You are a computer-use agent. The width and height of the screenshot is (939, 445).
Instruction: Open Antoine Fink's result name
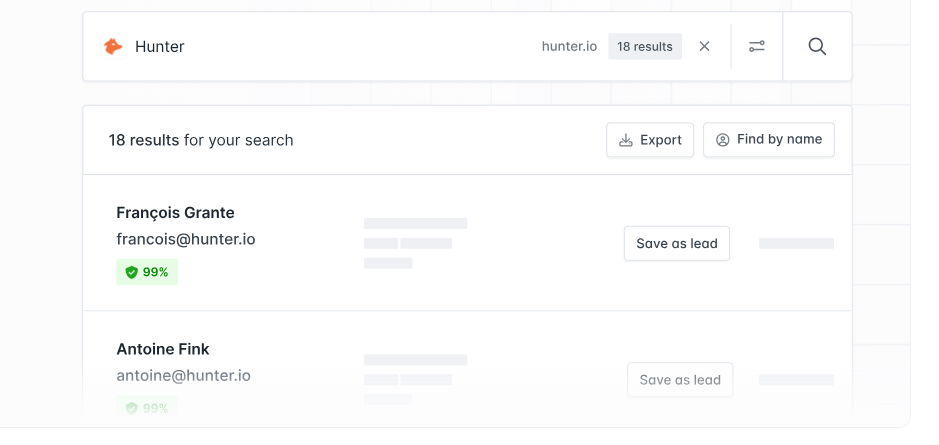click(163, 349)
